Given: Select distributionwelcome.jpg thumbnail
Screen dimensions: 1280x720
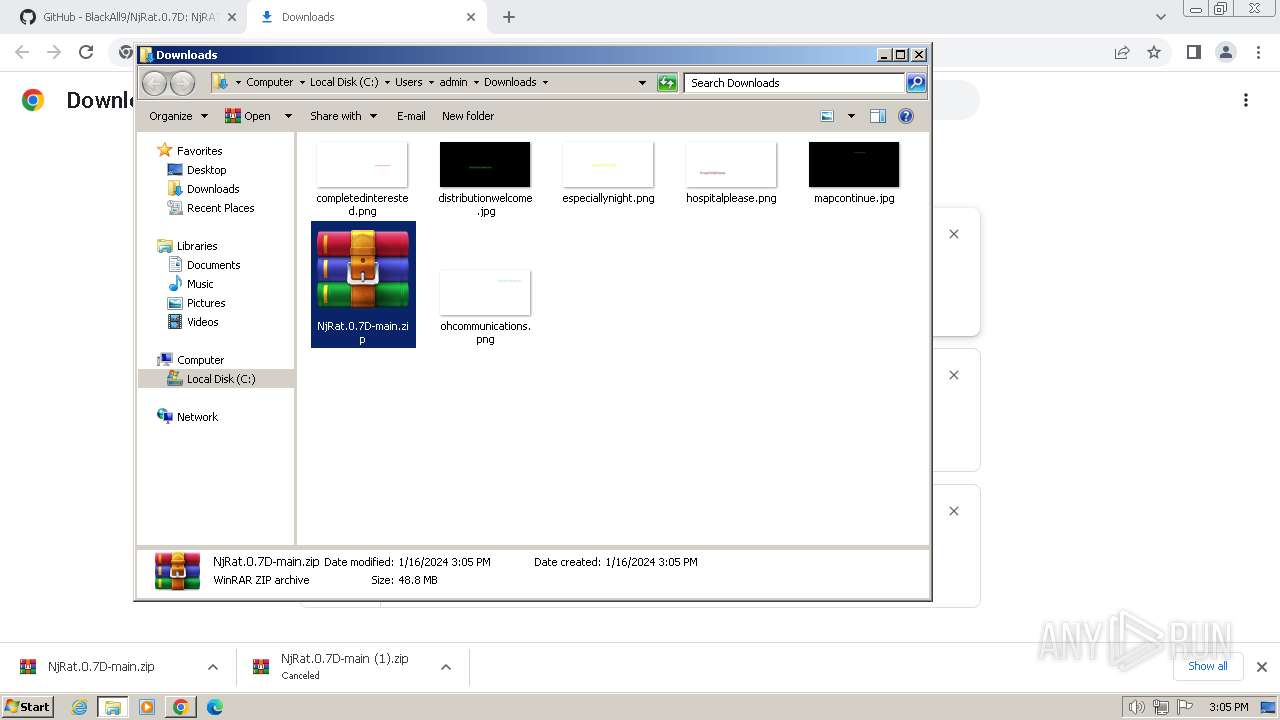Looking at the screenshot, I should tap(485, 179).
